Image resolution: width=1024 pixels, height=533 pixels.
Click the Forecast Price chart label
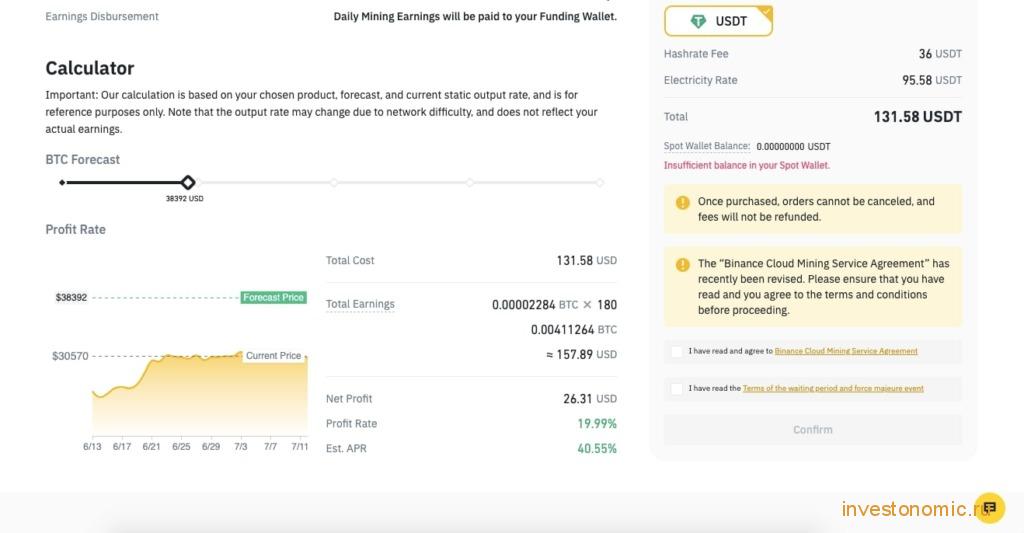[273, 297]
